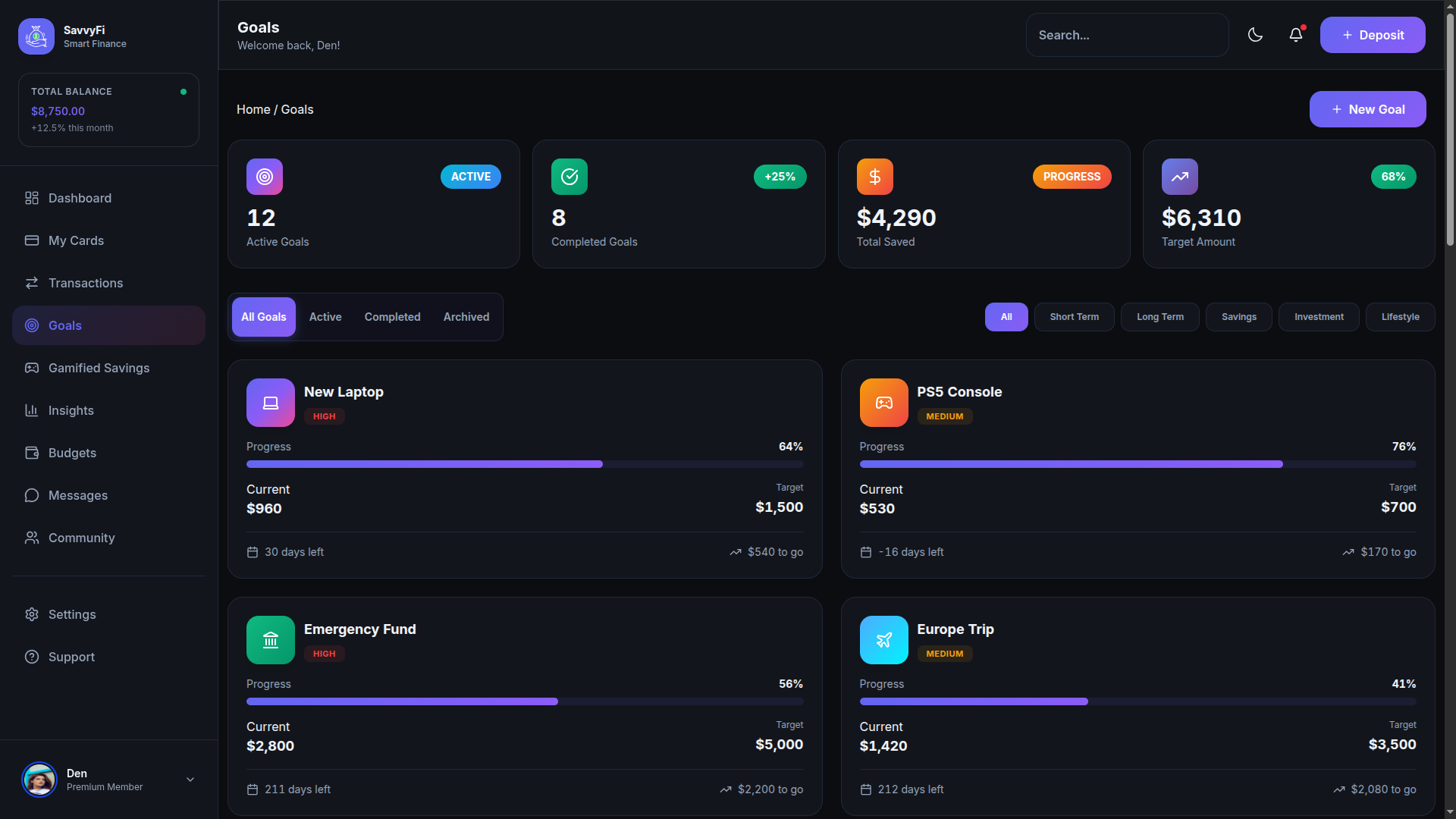Open notifications bell icon
Screen dimensions: 1456x819
(x=1296, y=35)
